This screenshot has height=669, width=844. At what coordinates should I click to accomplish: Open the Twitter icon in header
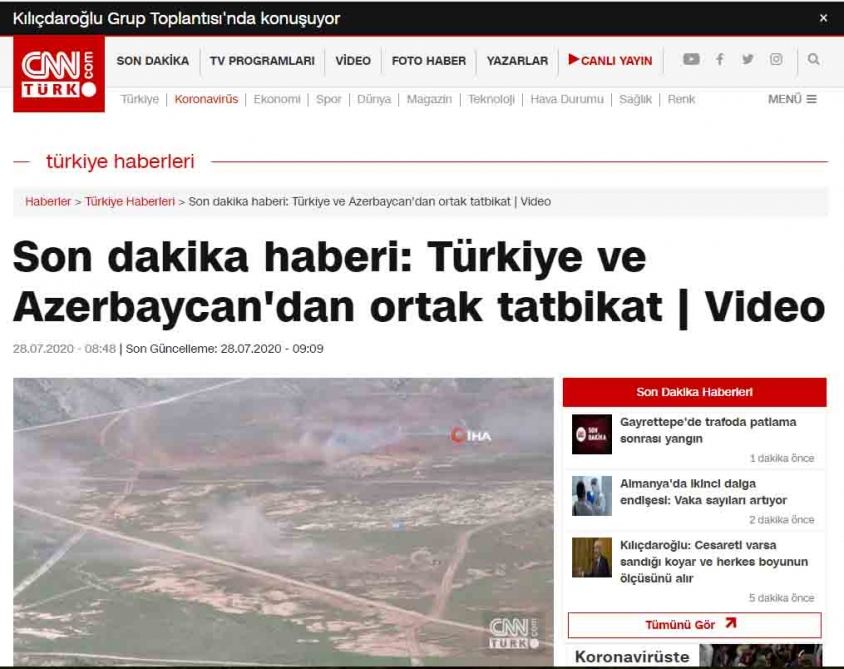[x=748, y=59]
